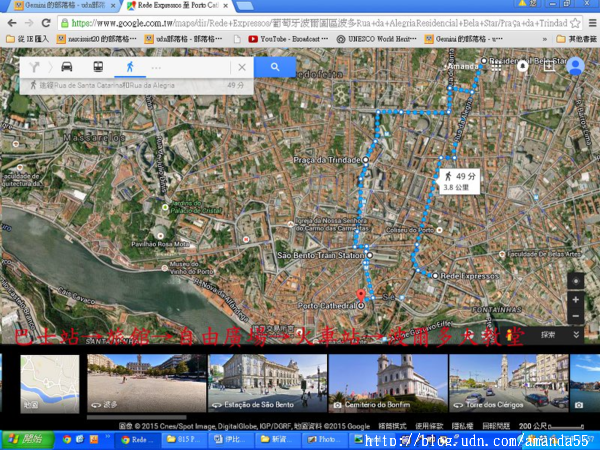Click São Bento Train Station waypoint
The width and height of the screenshot is (600, 450).
point(370,255)
